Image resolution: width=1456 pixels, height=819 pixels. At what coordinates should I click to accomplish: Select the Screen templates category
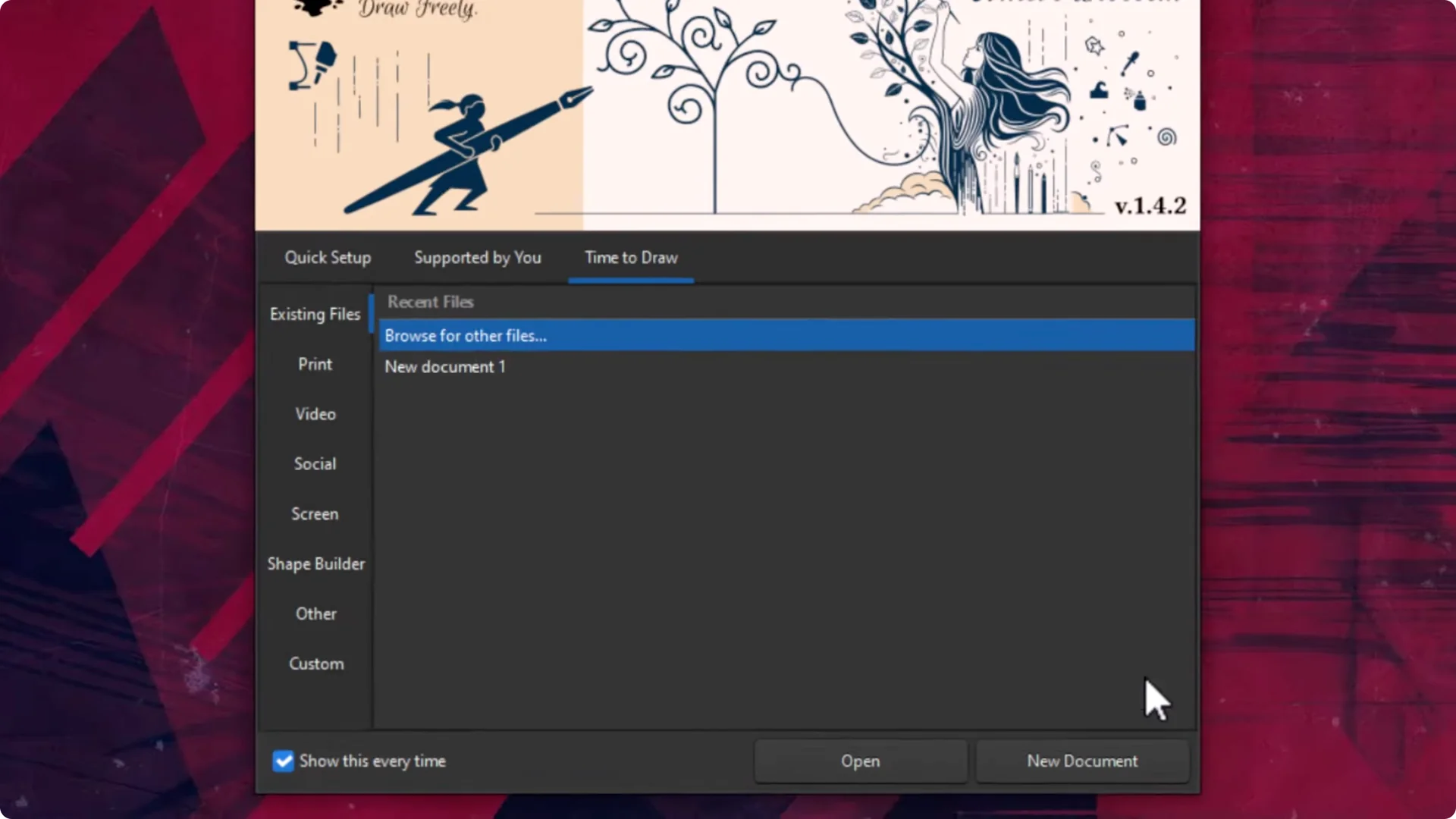[315, 513]
